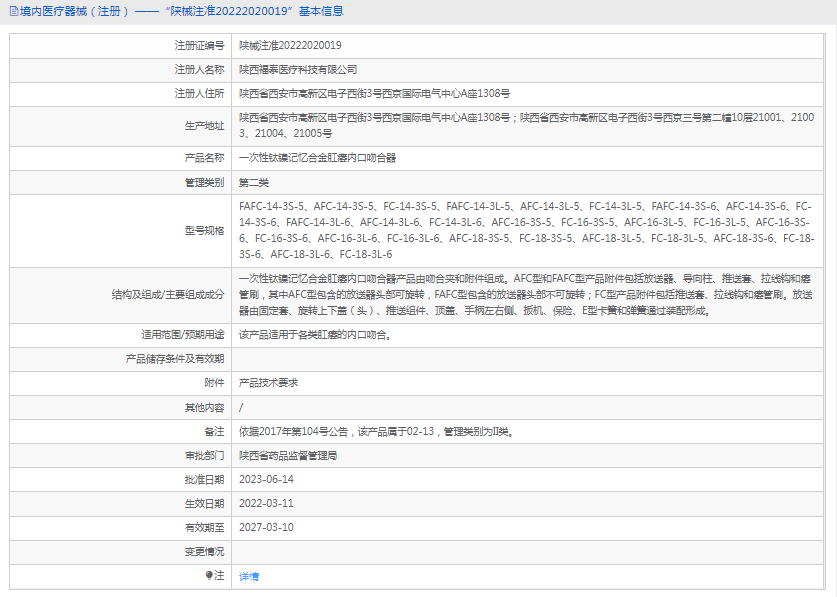Click the 管理类别 label
This screenshot has height=597, width=837.
point(204,183)
